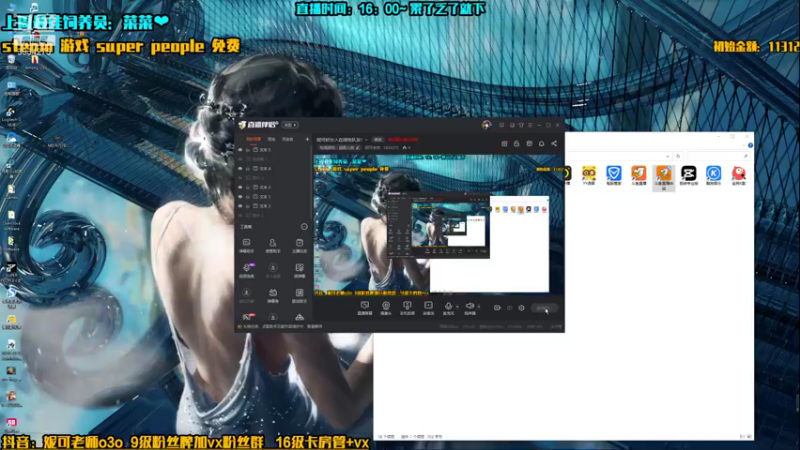The height and width of the screenshot is (450, 800).
Task: Open the hamburger menu in title bar
Action: coord(530,125)
